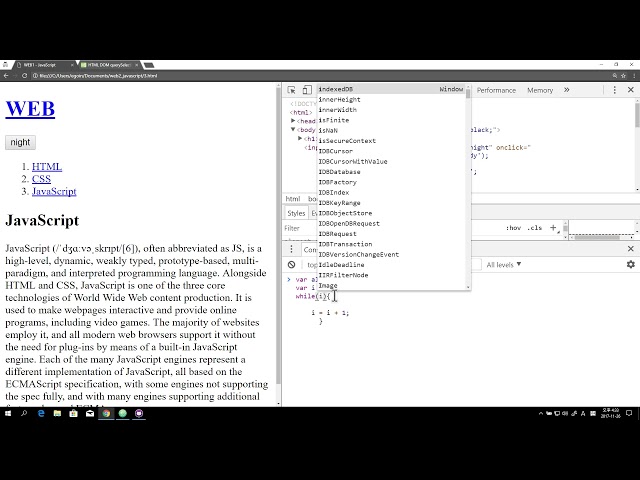Screen dimensions: 640x480
Task: Select the inspect element picker icon
Action: tap(291, 90)
